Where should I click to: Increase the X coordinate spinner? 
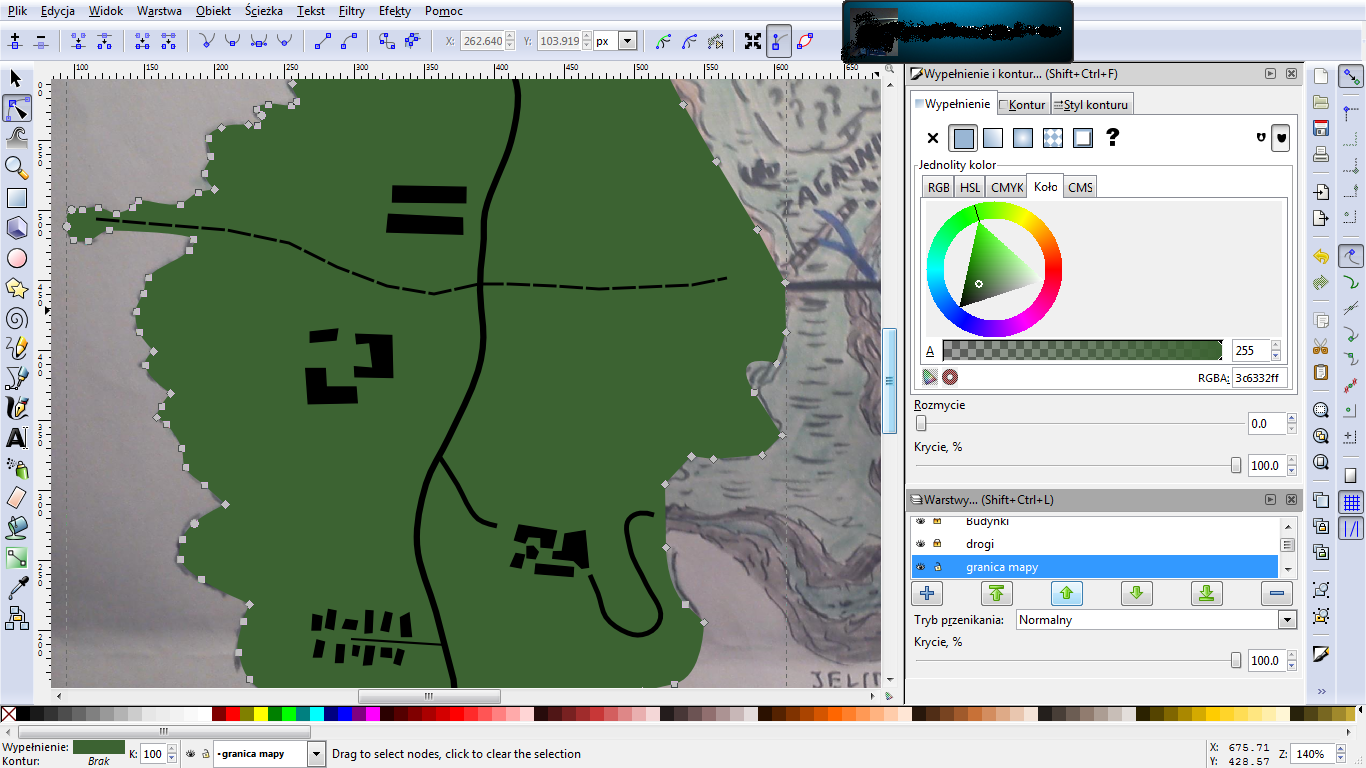coord(512,37)
